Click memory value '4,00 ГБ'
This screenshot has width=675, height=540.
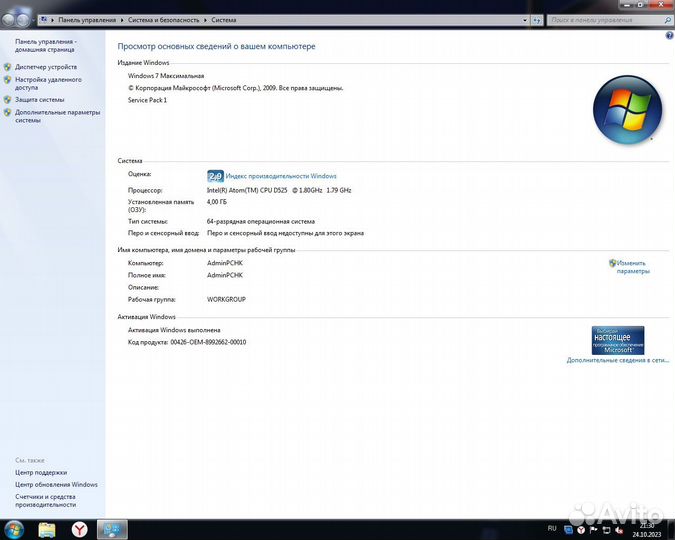[x=217, y=202]
